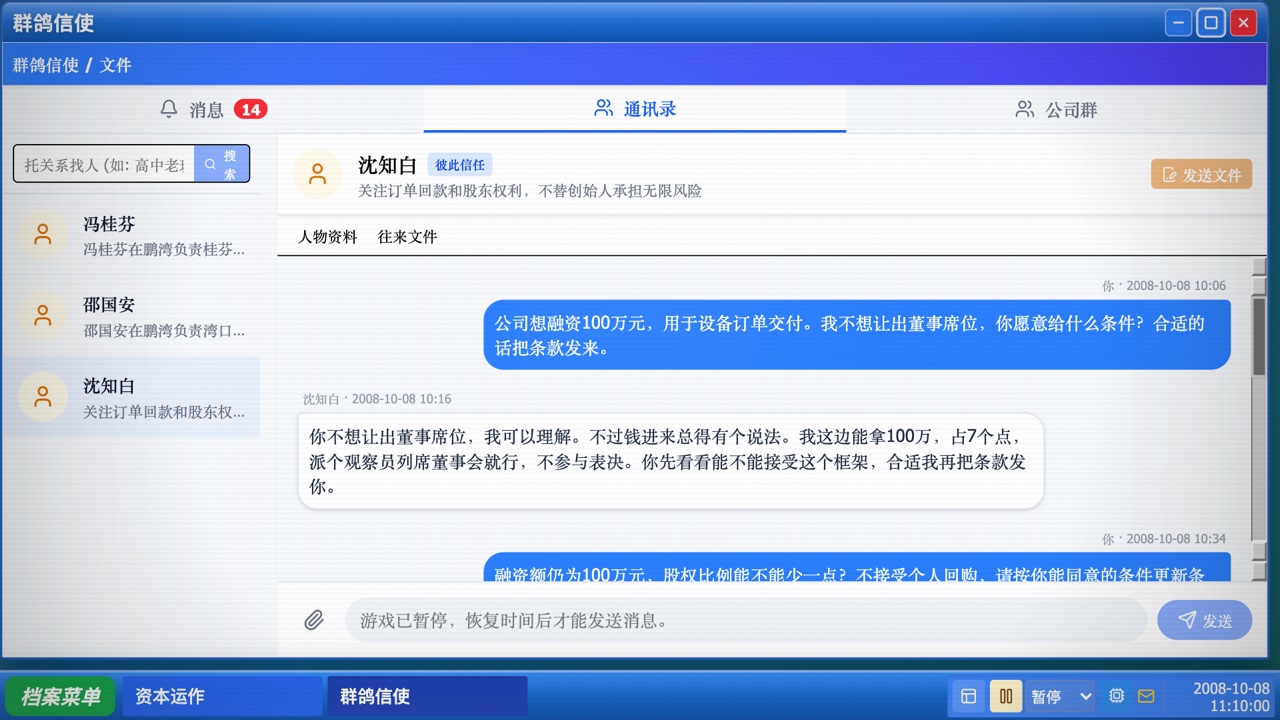Click the chat scrollbar up arrow

click(1259, 267)
